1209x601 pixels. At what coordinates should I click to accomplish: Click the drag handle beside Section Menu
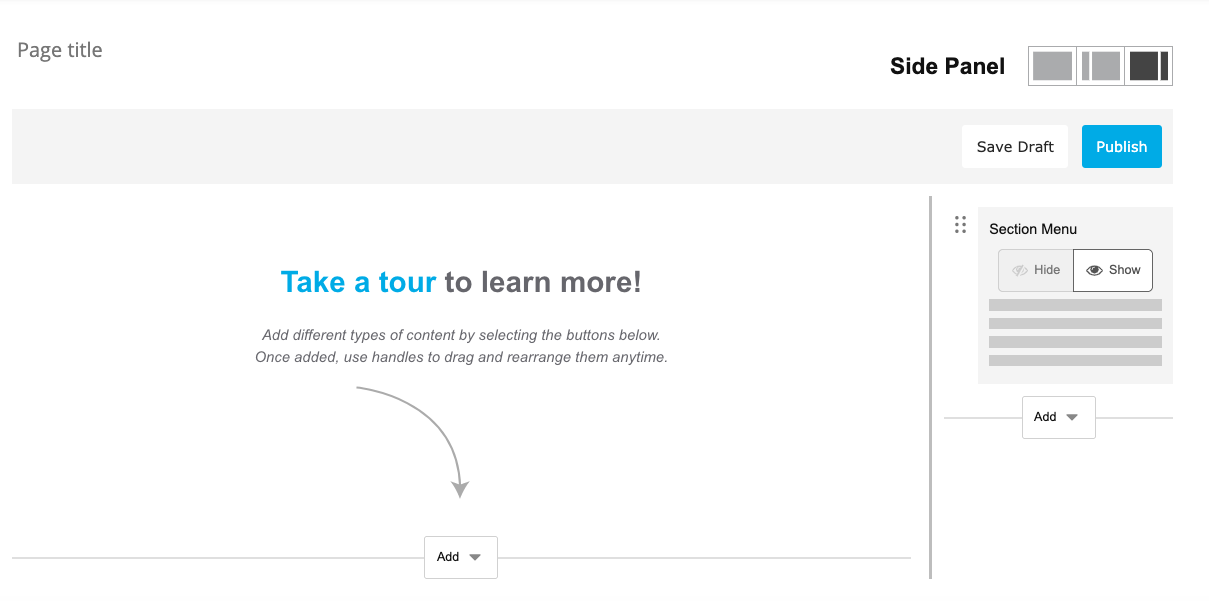[x=960, y=225]
